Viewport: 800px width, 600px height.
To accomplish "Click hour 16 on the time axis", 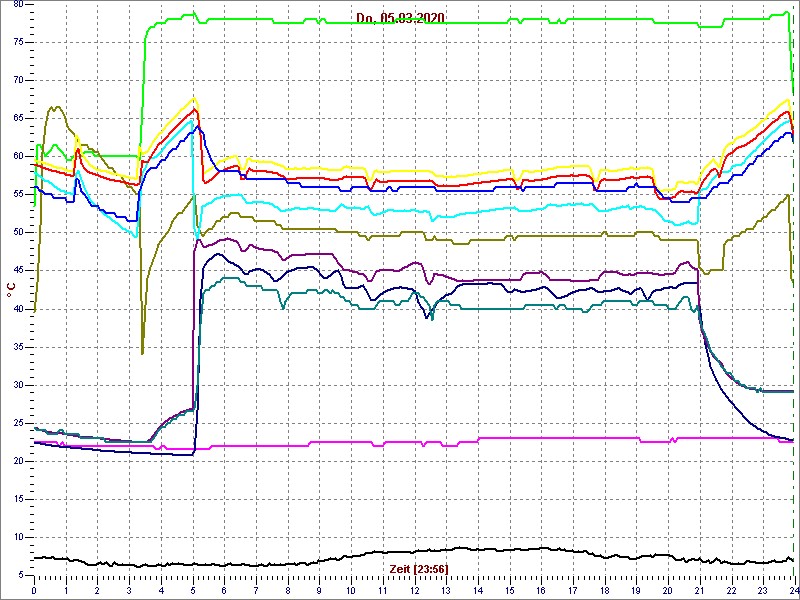I will click(540, 590).
